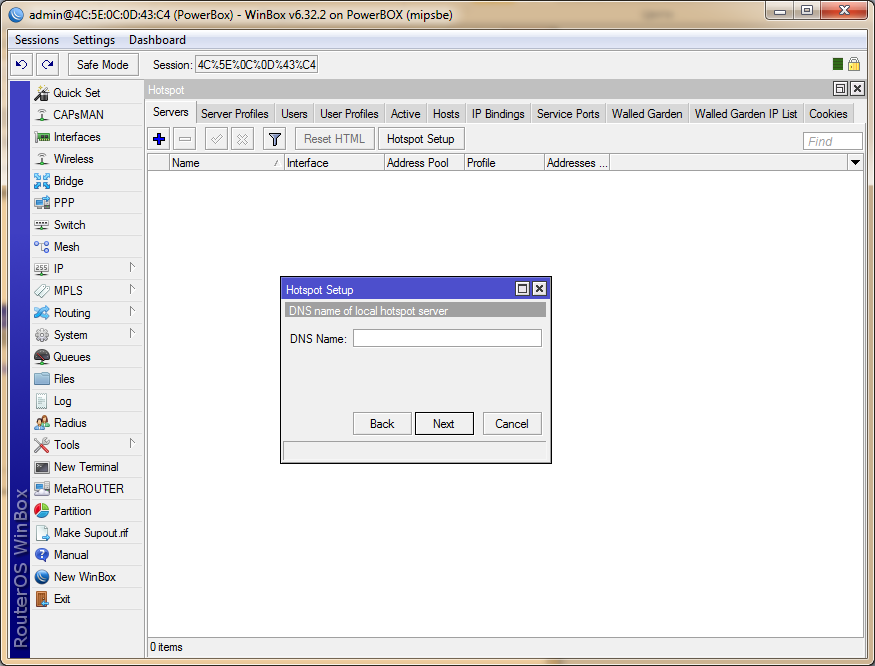Open the Settings menu

[94, 40]
